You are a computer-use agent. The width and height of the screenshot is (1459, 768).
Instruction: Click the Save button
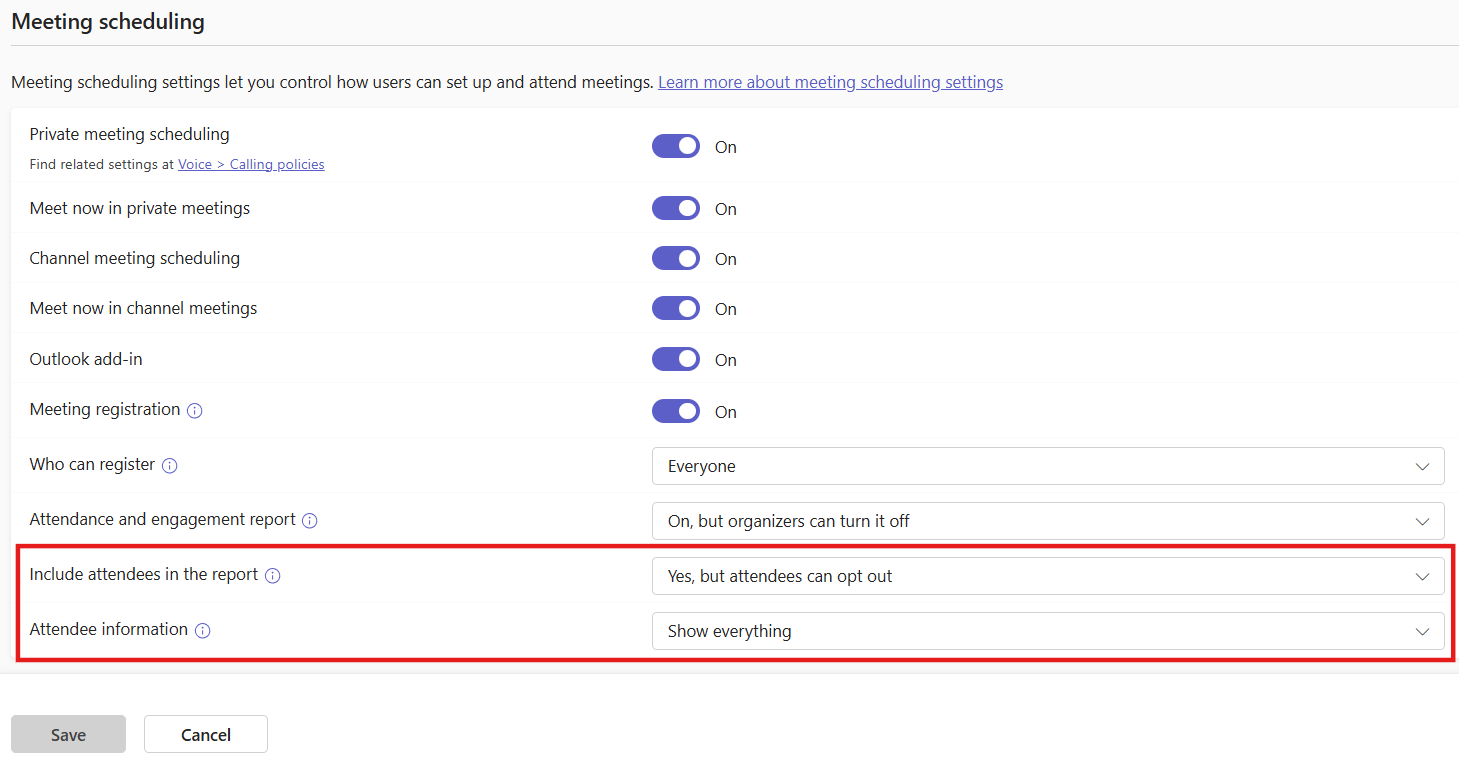pyautogui.click(x=68, y=733)
